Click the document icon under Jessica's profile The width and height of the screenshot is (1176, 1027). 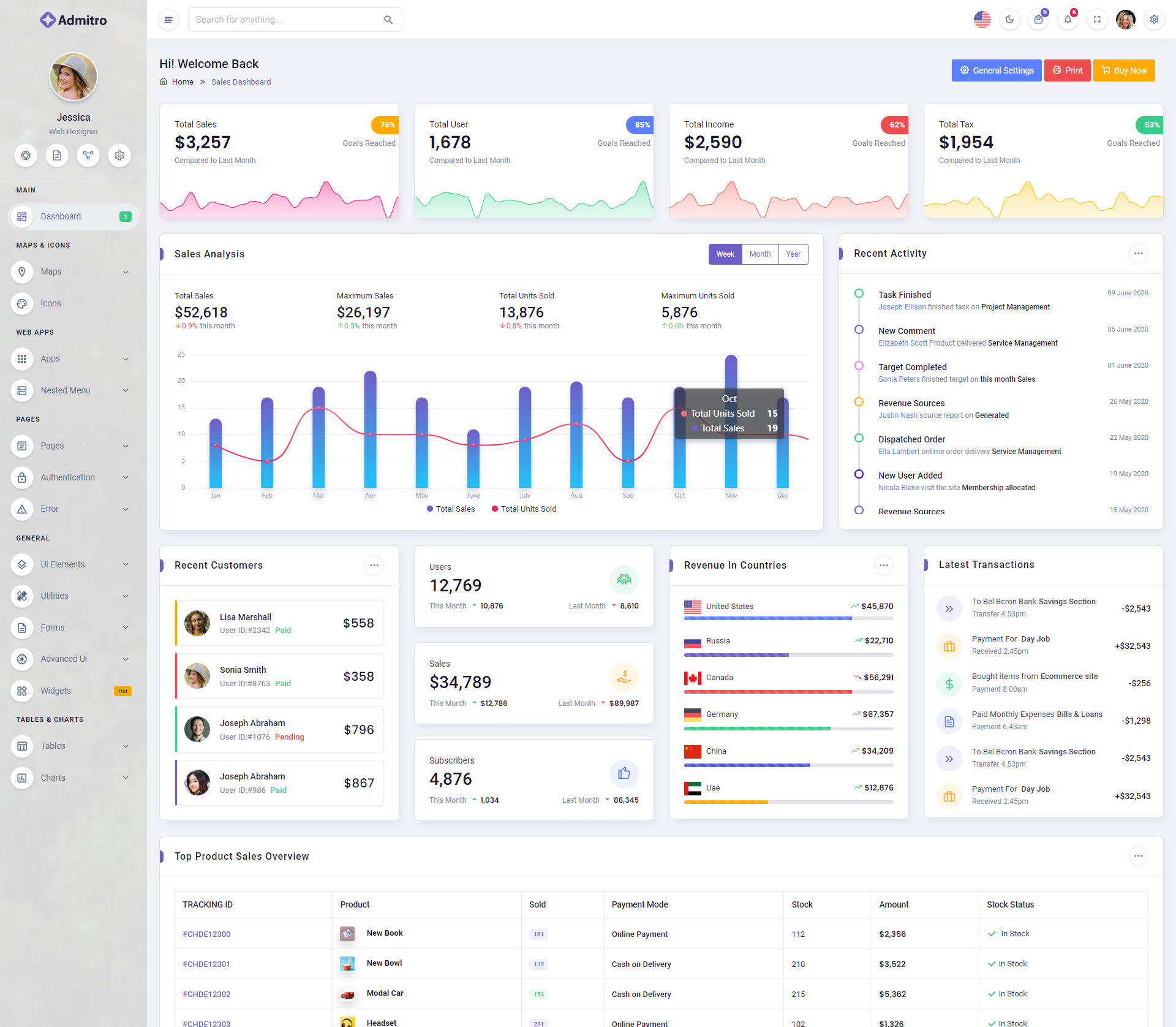(57, 156)
